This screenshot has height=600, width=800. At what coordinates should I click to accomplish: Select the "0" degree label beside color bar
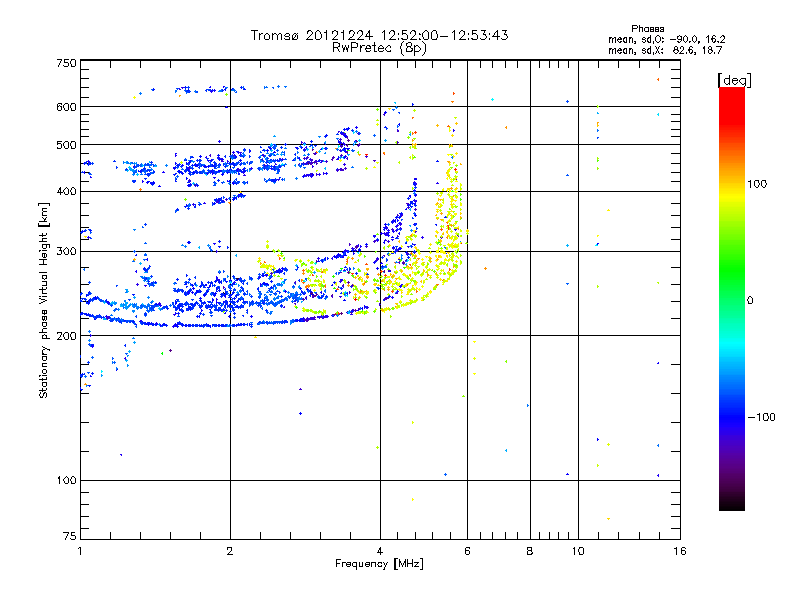(750, 301)
